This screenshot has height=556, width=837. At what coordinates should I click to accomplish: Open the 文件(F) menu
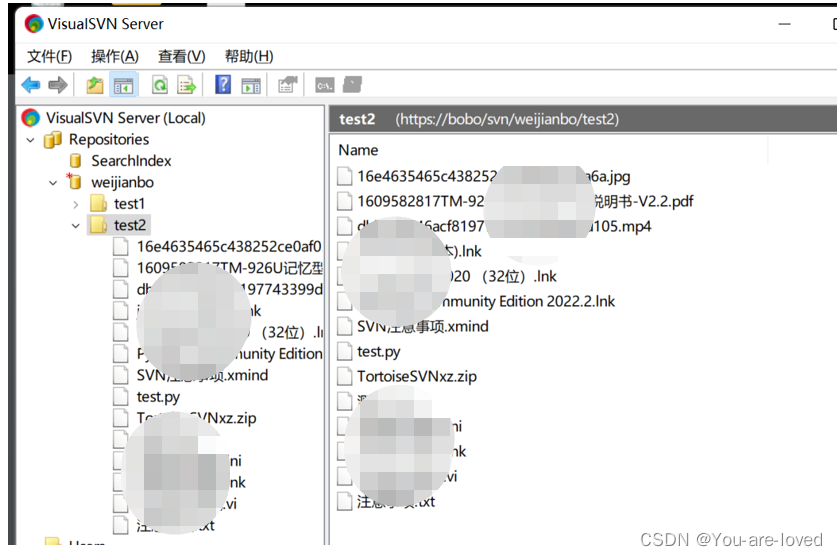49,56
